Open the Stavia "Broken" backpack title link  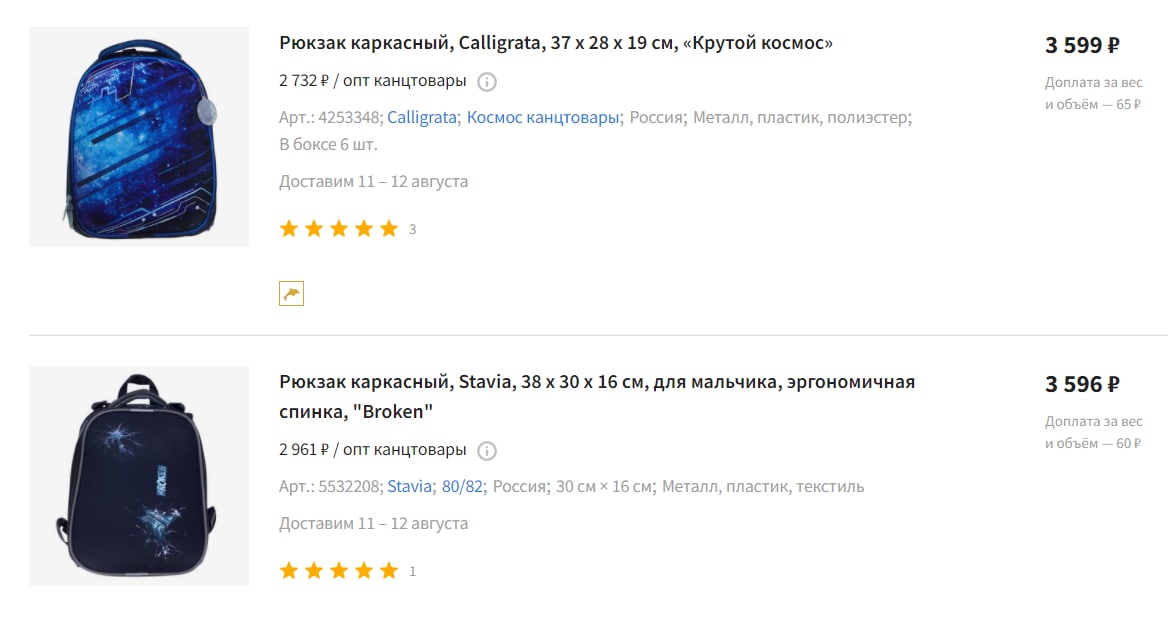coord(597,396)
